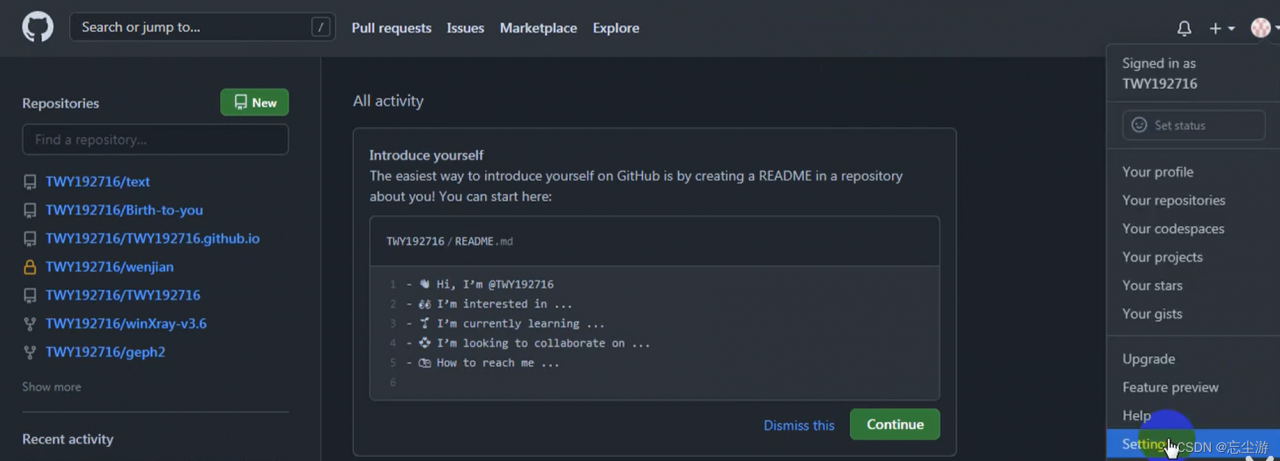Click fork icon beside TWY192716/winXray-v3.6
The width and height of the screenshot is (1280, 461).
tap(30, 324)
